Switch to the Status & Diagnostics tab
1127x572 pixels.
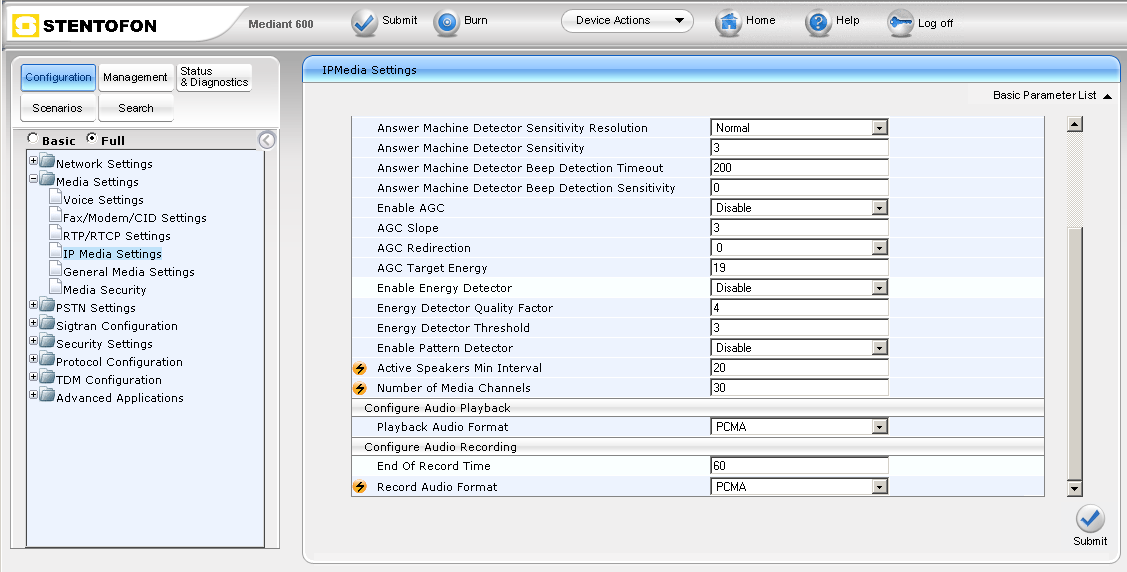(213, 78)
